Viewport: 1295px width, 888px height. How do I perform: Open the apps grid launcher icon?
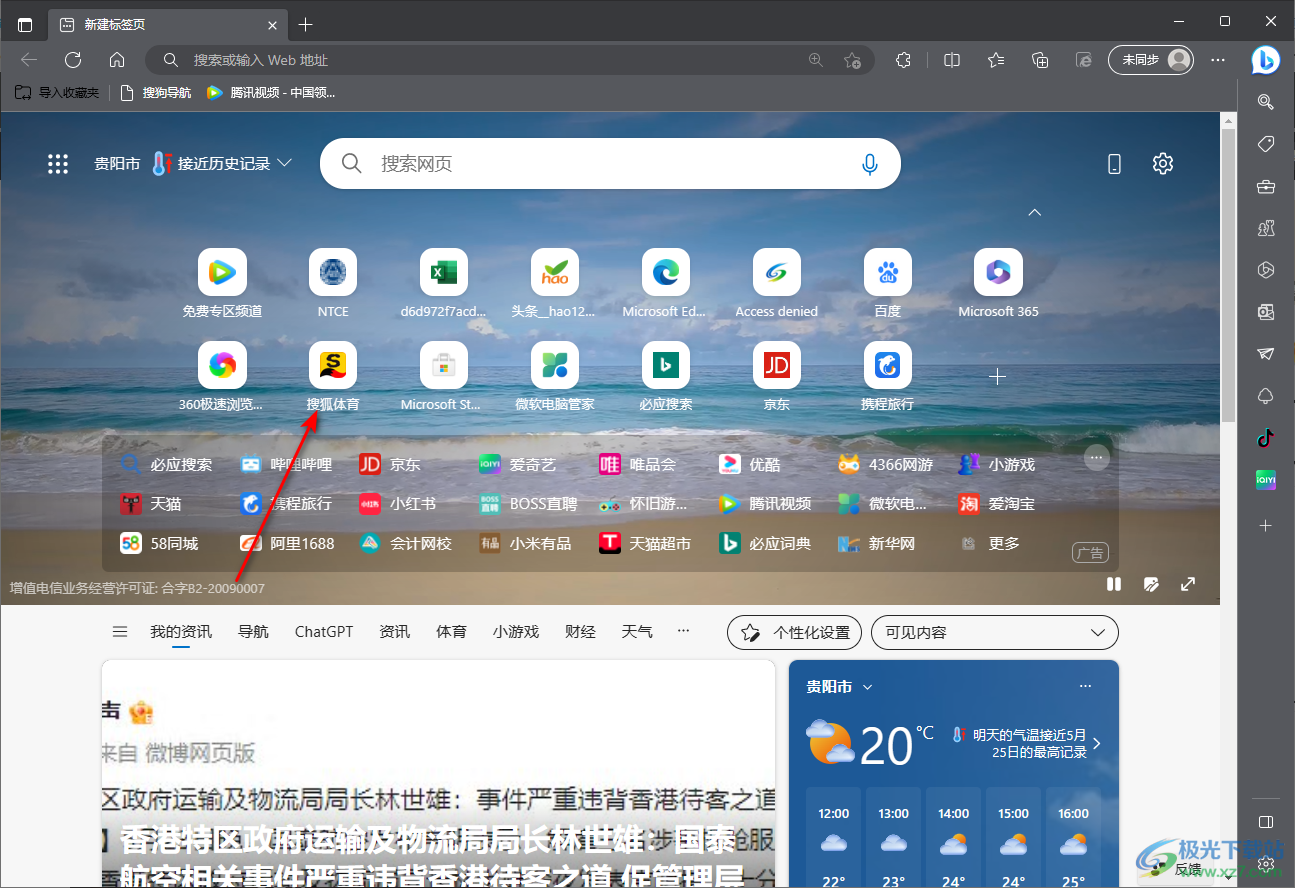pyautogui.click(x=58, y=164)
